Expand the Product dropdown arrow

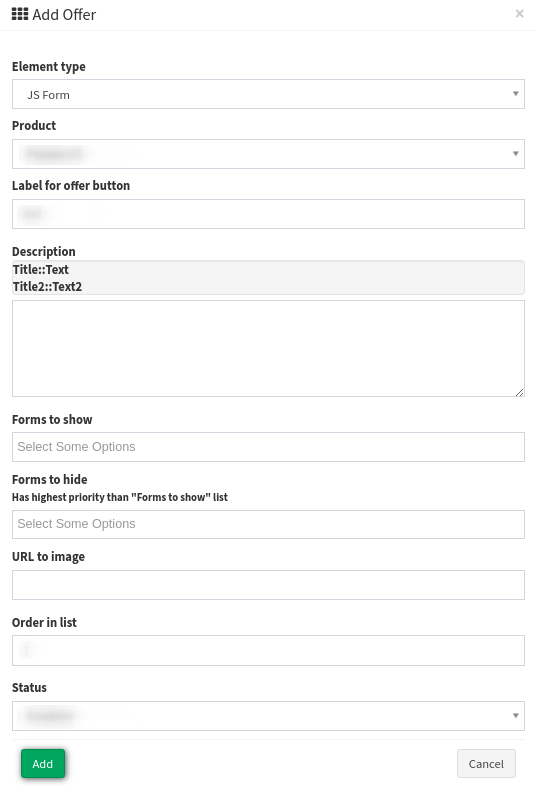[x=515, y=154]
